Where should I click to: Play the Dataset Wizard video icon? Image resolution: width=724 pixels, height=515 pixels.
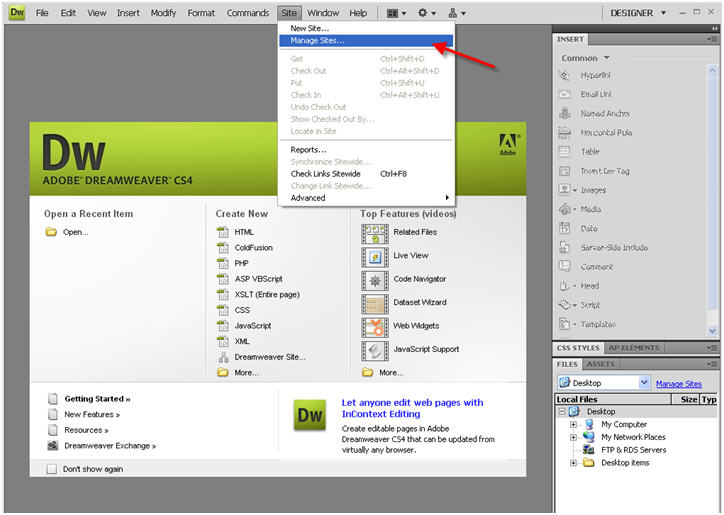pos(374,304)
